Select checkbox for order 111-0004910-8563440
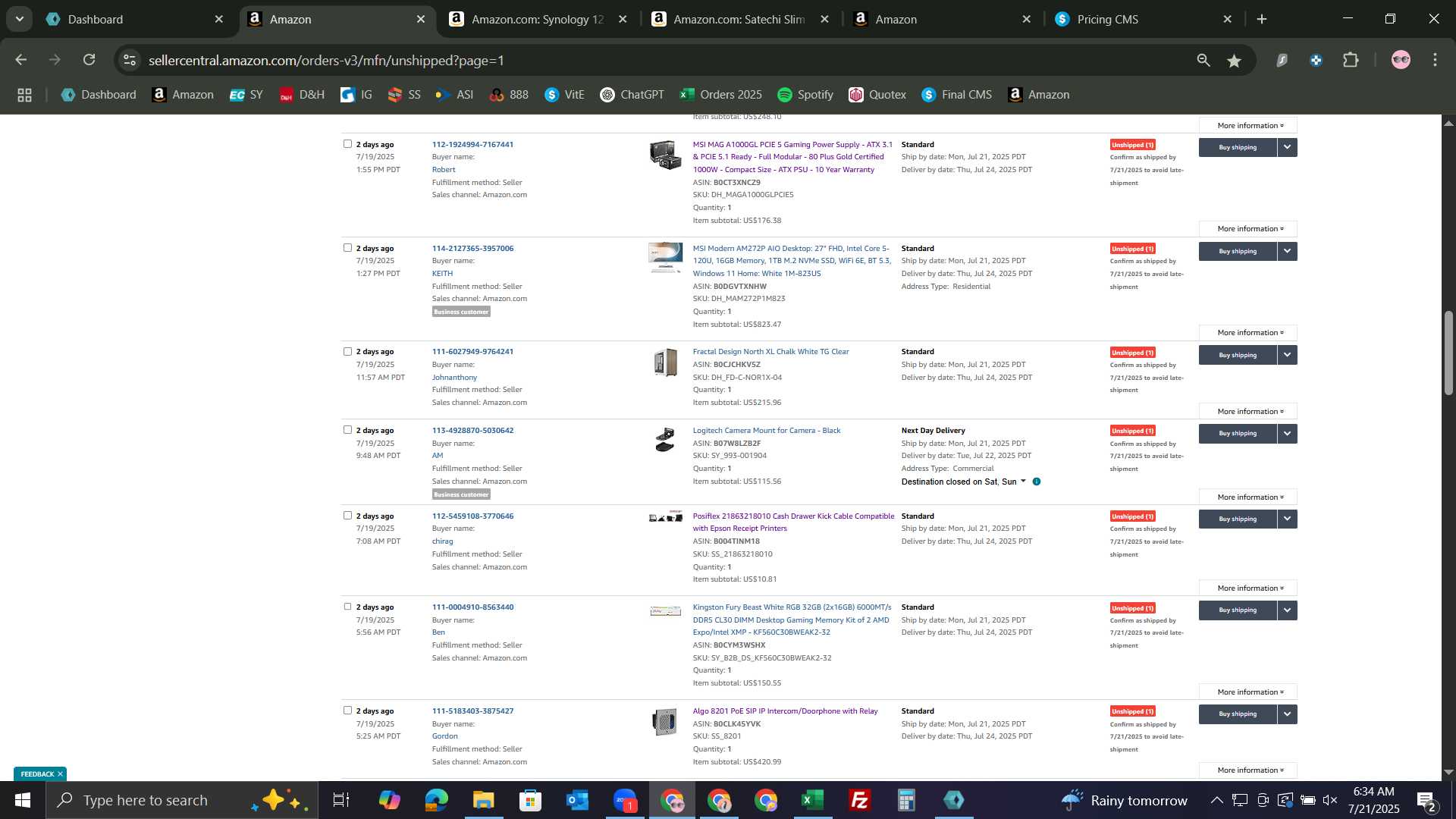The width and height of the screenshot is (1456, 819). pos(347,606)
